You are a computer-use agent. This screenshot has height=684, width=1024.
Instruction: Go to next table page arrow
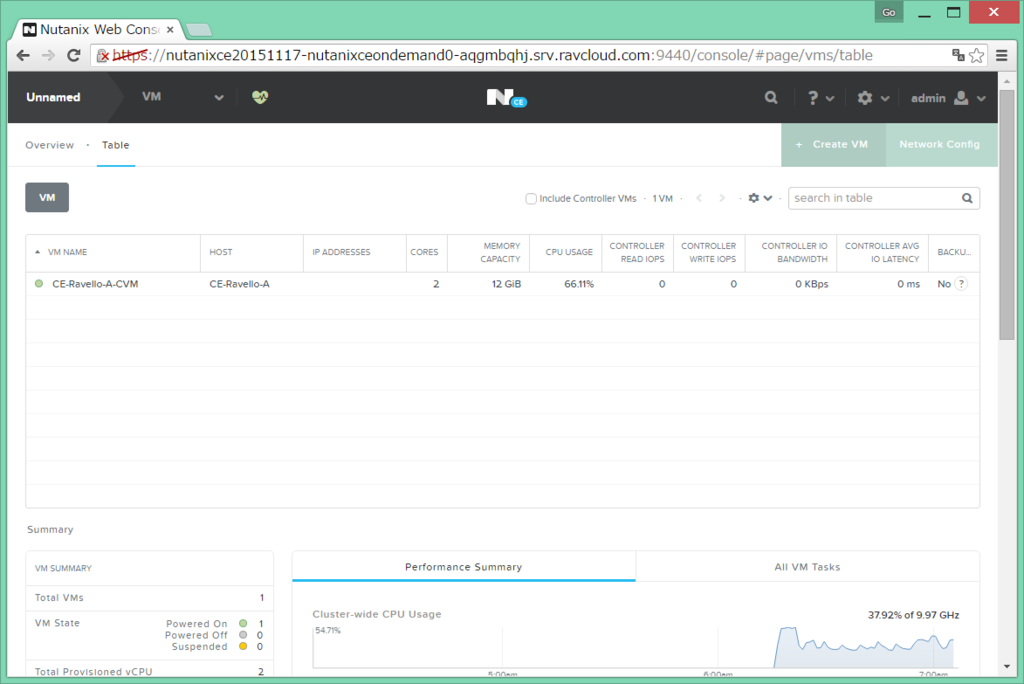click(x=722, y=198)
